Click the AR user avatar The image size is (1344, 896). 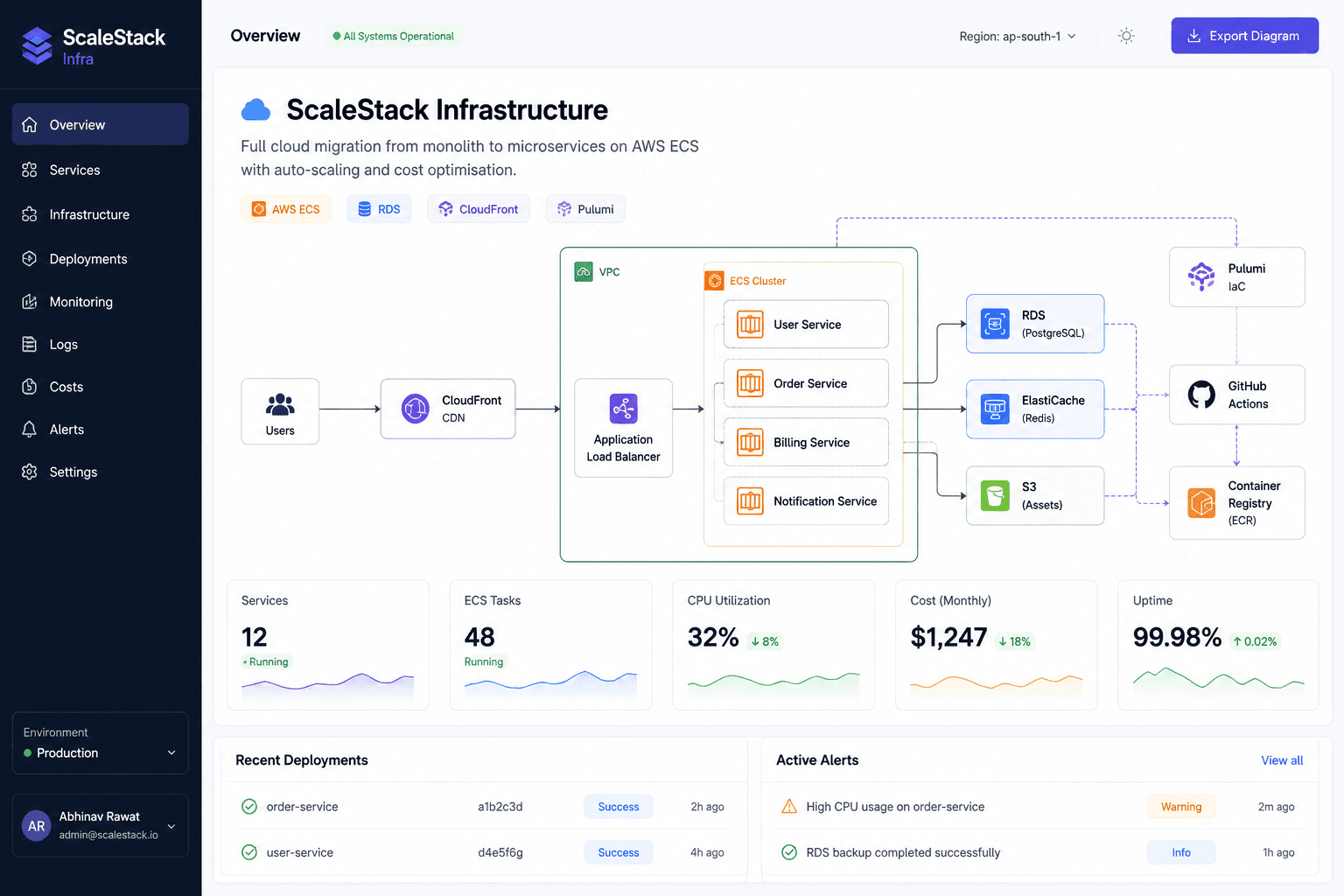[x=37, y=826]
